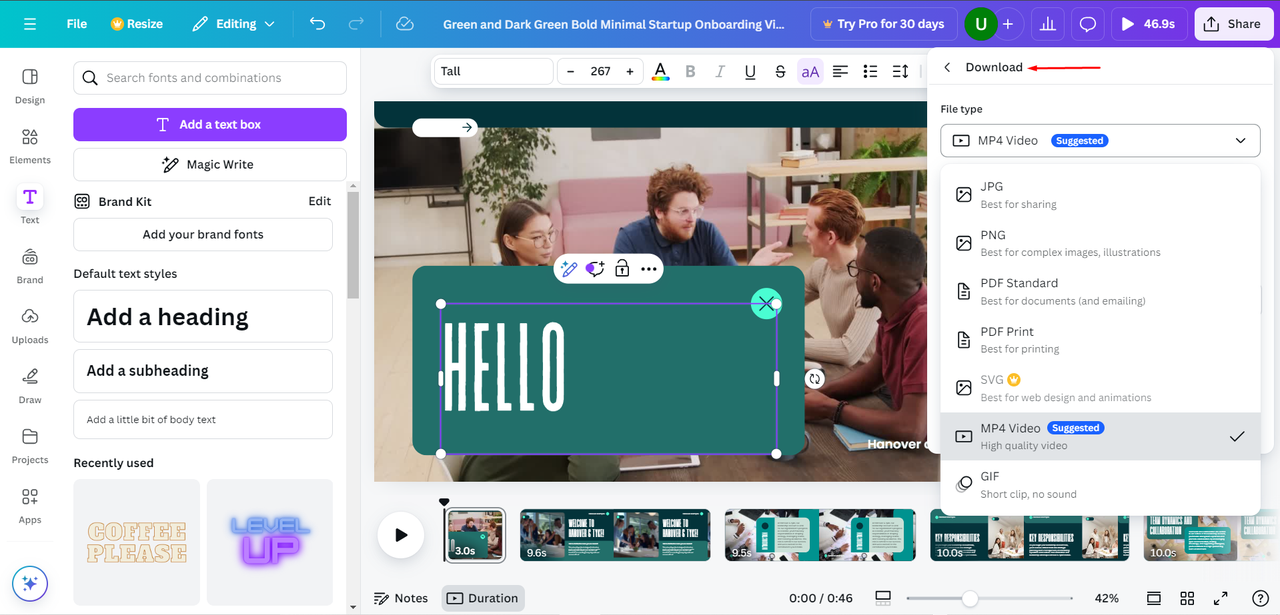Toggle the Duration button
1280x615 pixels.
coord(483,599)
